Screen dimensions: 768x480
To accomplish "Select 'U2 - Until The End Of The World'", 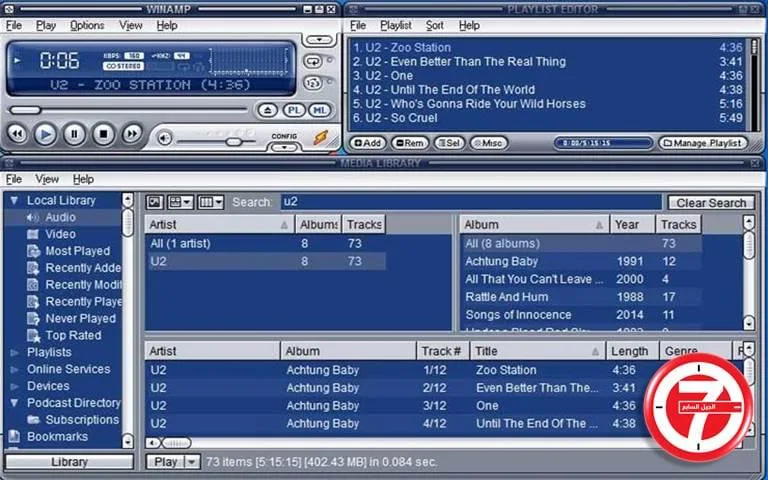I will point(548,90).
